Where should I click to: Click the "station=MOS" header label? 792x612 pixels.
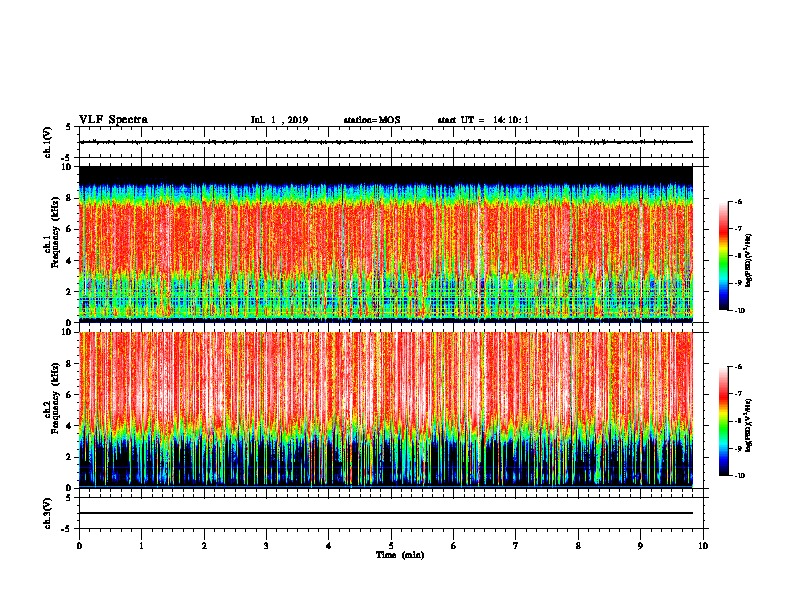(x=372, y=120)
